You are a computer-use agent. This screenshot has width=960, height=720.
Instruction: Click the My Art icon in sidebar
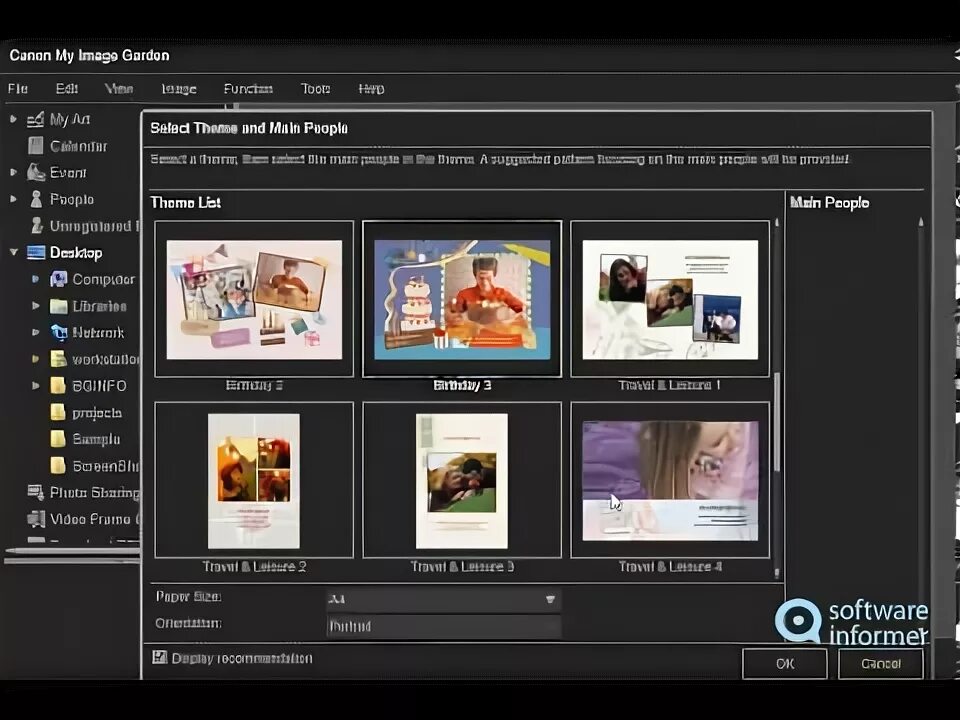click(36, 119)
